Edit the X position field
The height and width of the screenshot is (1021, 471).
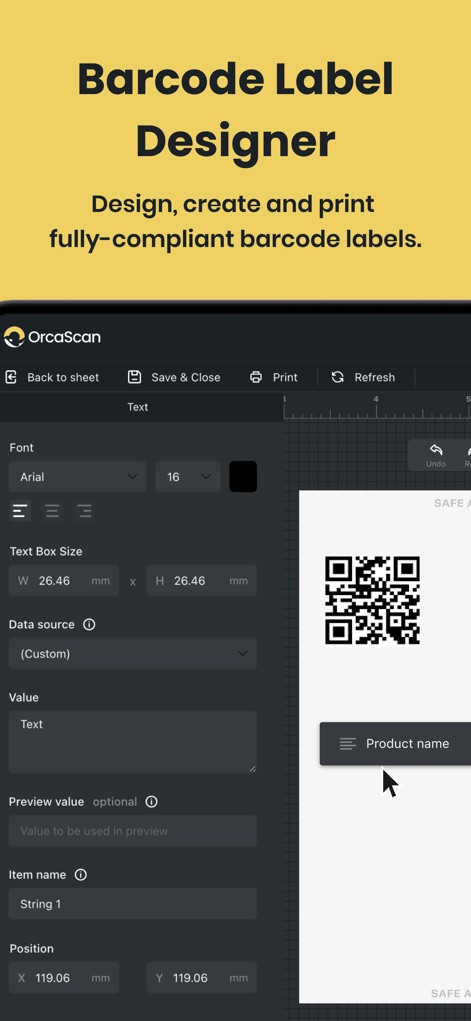point(64,978)
